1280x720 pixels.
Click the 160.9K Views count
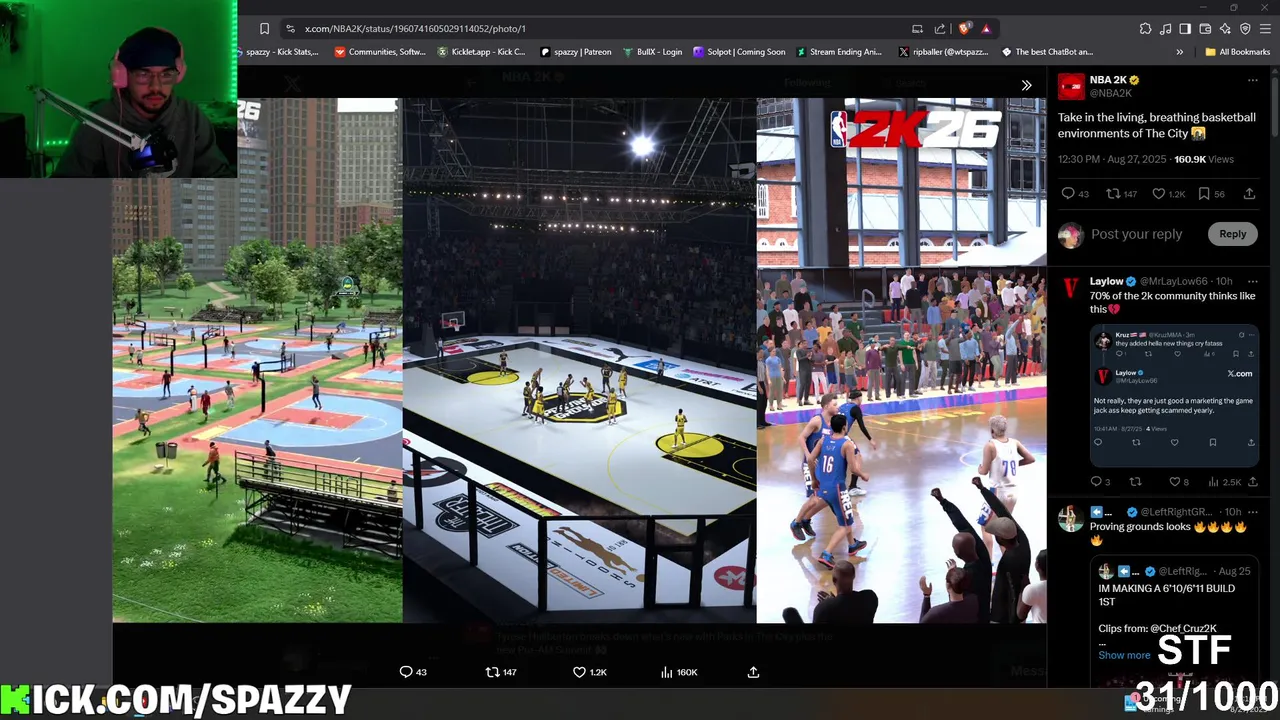[1204, 159]
